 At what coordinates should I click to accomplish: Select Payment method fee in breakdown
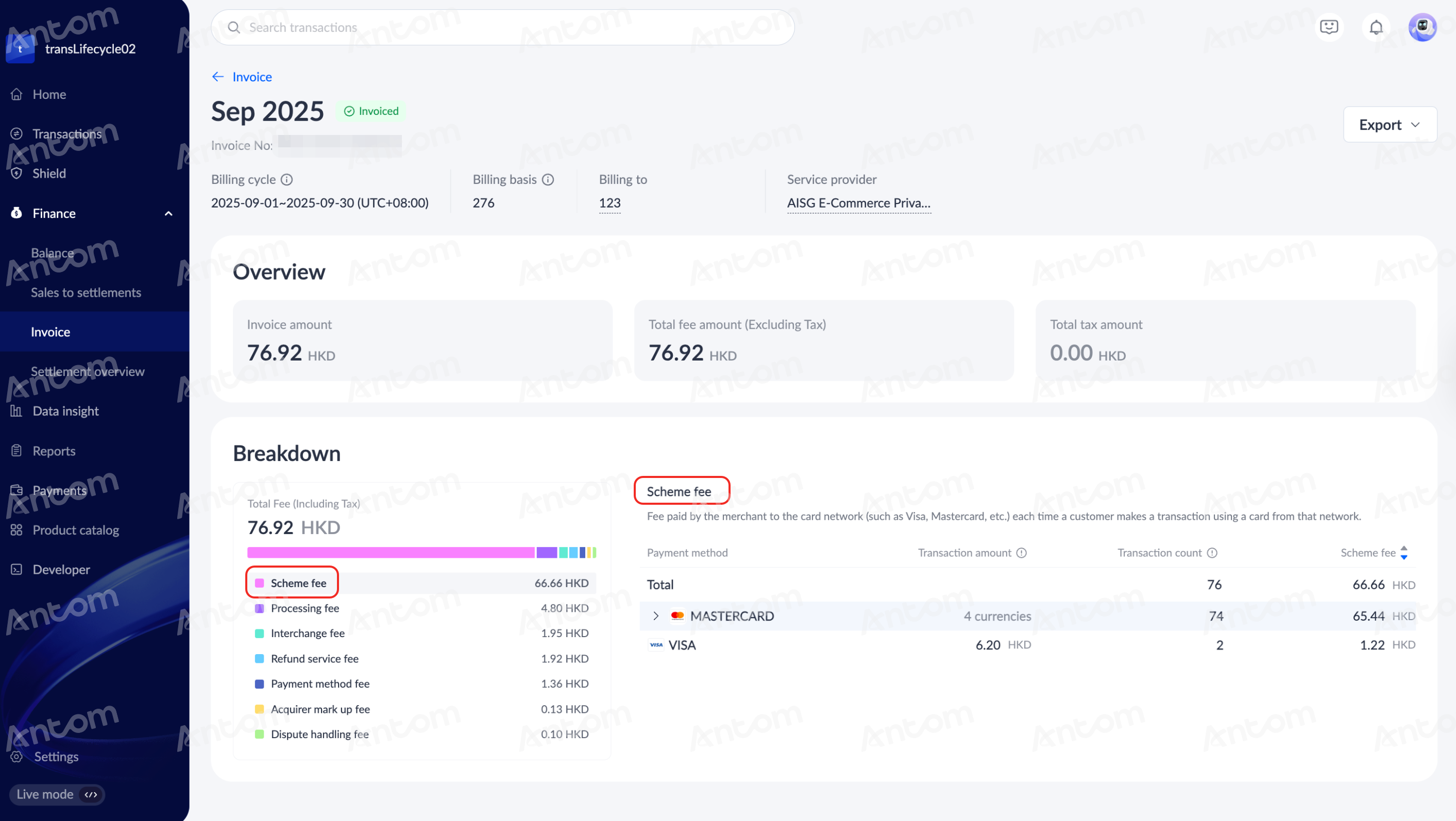(421, 685)
